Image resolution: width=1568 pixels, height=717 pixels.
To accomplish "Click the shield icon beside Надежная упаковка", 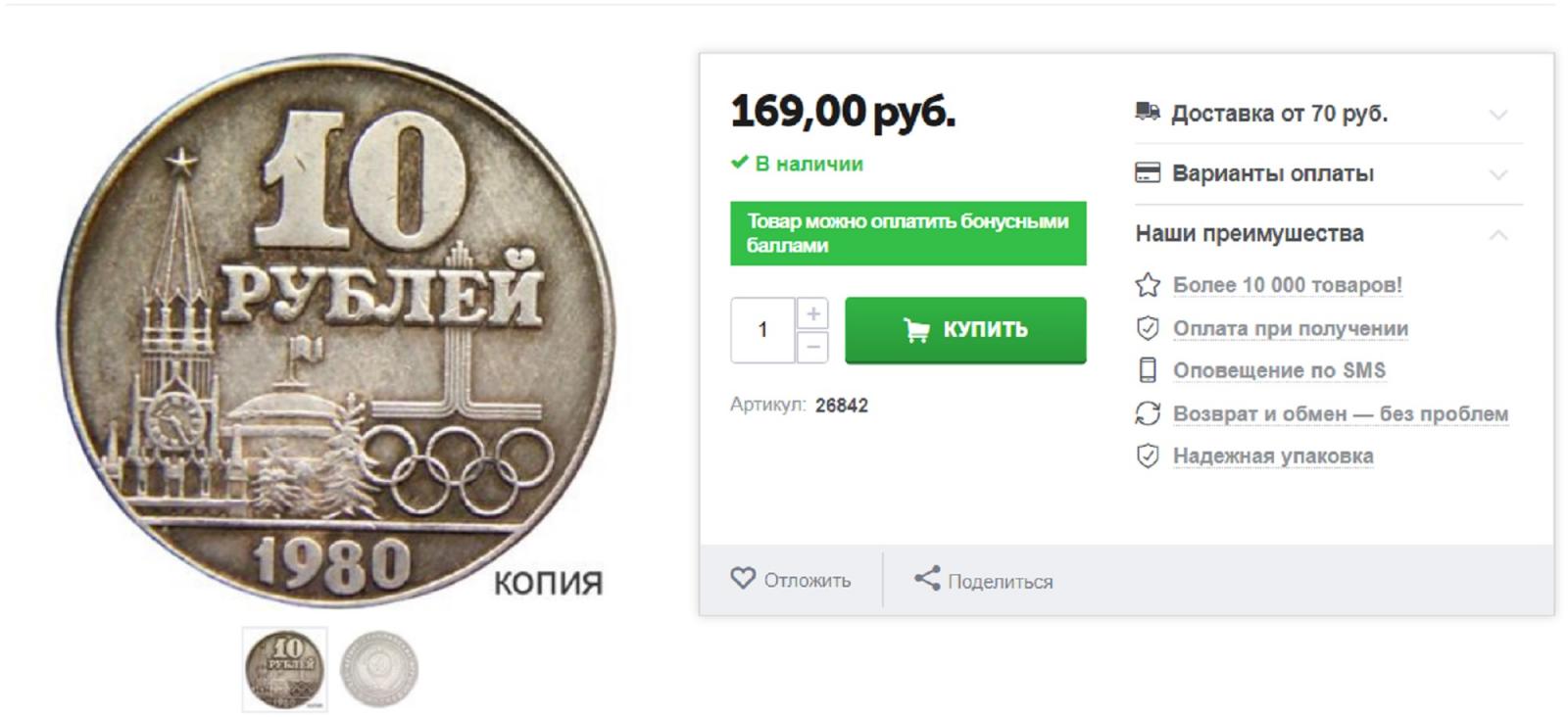I will (x=1148, y=455).
